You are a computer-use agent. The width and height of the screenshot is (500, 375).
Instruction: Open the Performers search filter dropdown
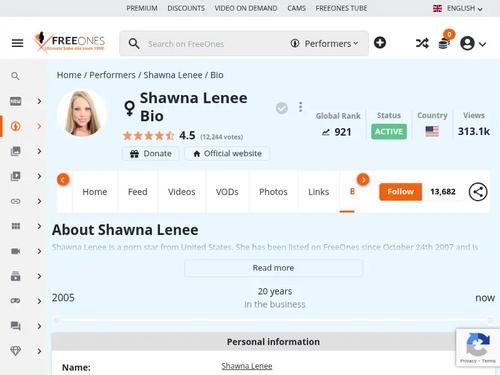pyautogui.click(x=324, y=44)
